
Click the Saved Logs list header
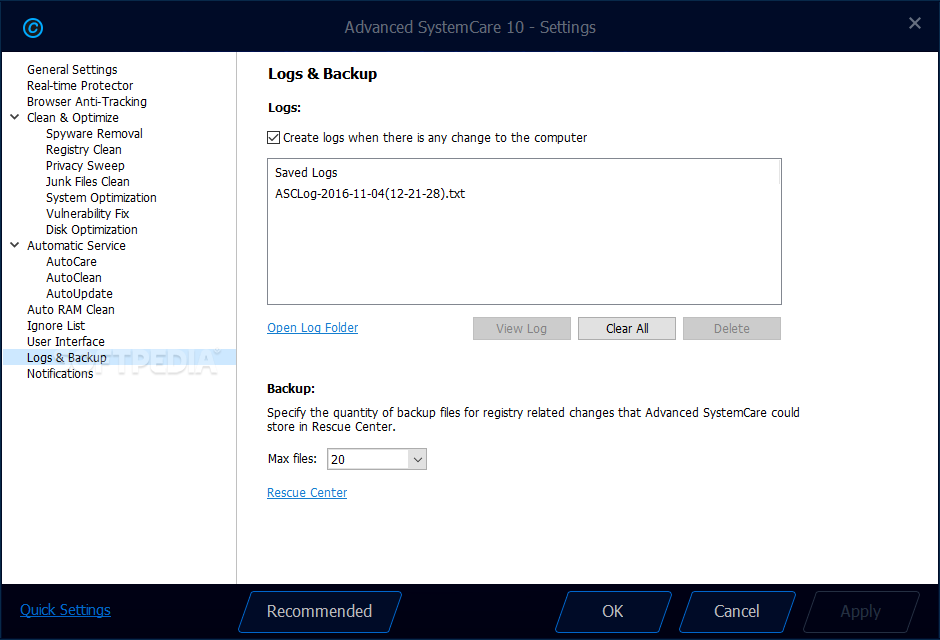[x=306, y=173]
